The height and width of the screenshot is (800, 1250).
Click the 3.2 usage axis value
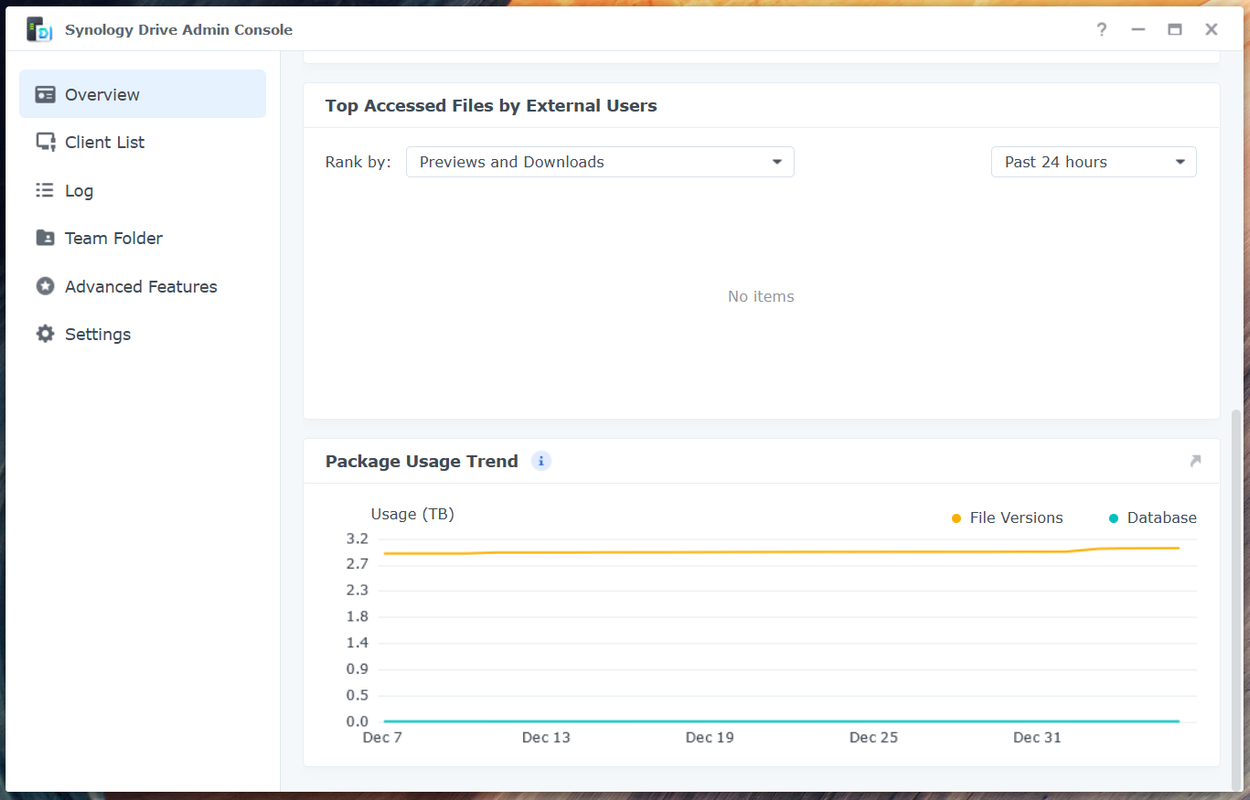pyautogui.click(x=357, y=539)
